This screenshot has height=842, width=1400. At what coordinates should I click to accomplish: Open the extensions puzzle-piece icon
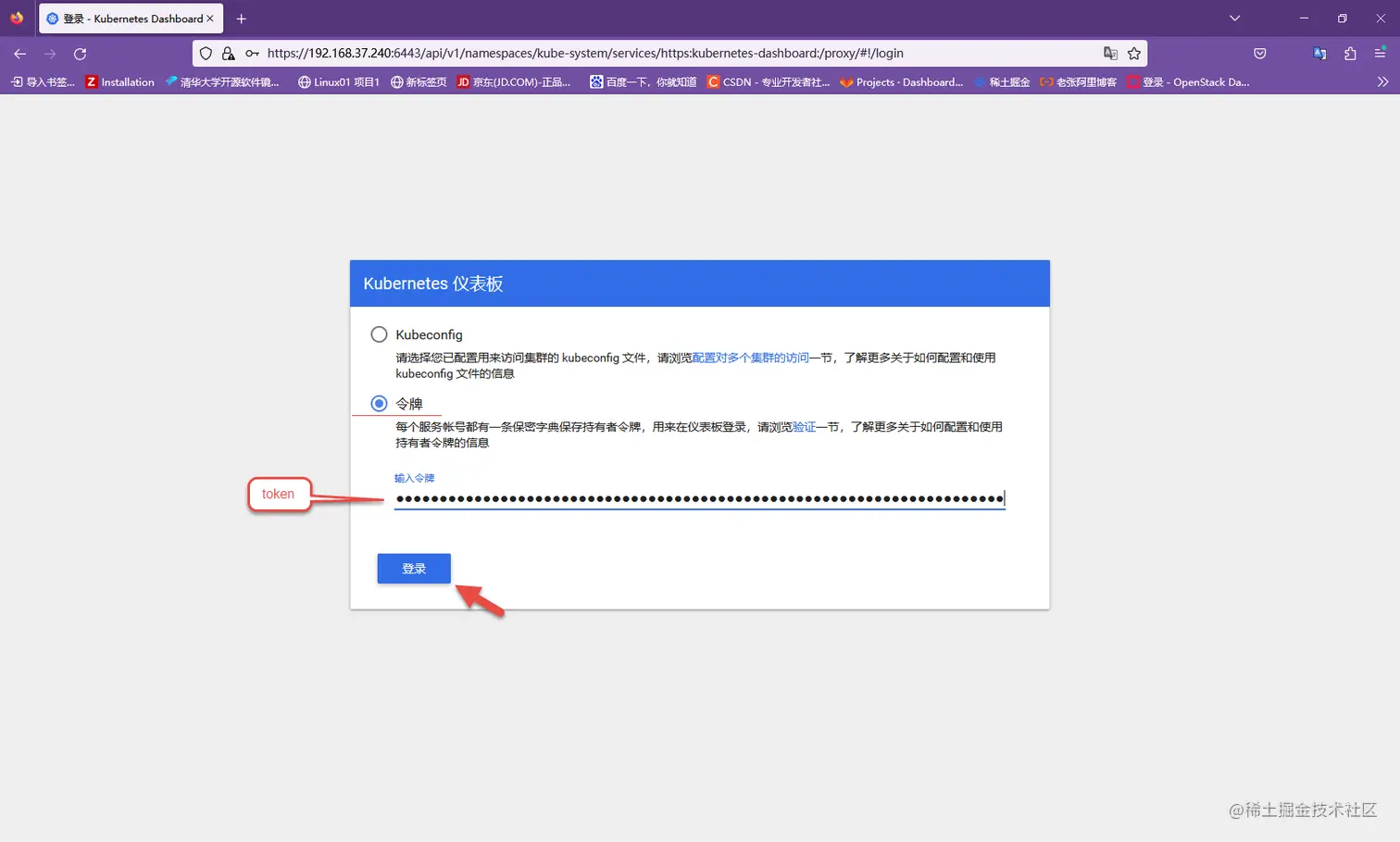[1350, 54]
